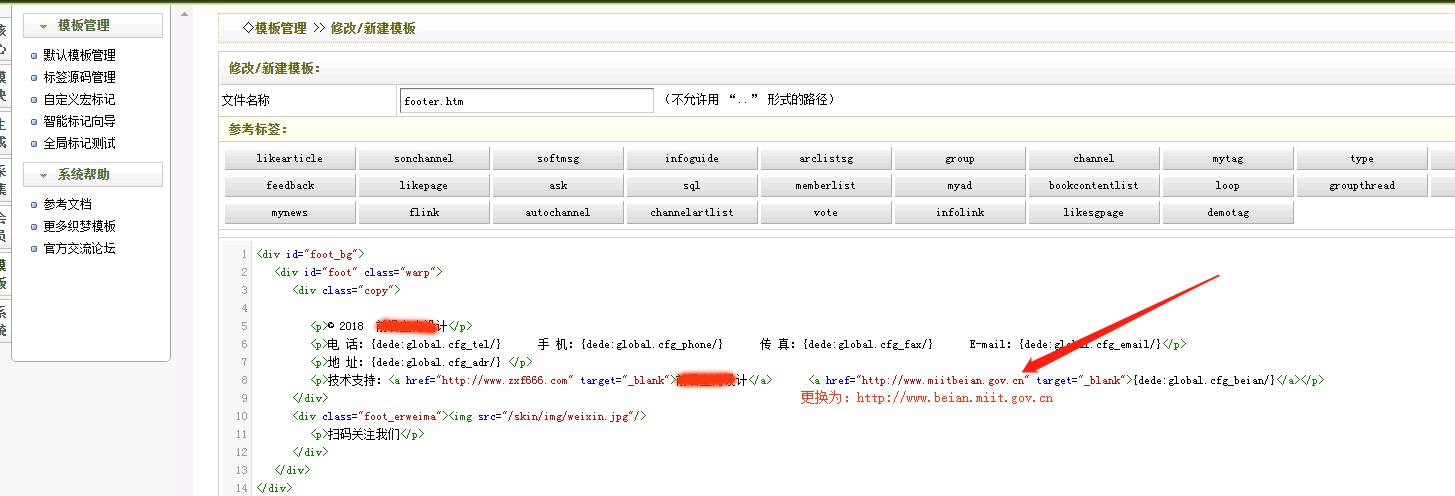Go to 全局标记测试
This screenshot has width=1455, height=496.
point(79,144)
